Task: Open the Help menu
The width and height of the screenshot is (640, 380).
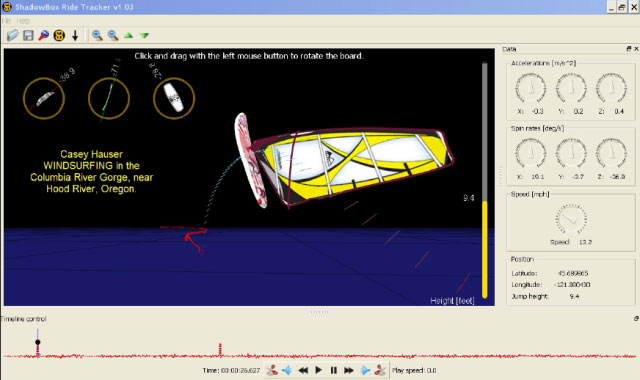Action: coord(23,21)
